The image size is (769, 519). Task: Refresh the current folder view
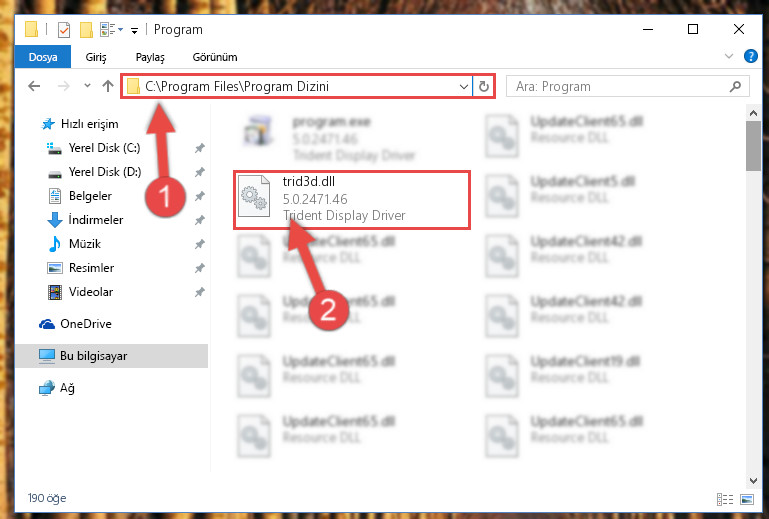pyautogui.click(x=484, y=86)
